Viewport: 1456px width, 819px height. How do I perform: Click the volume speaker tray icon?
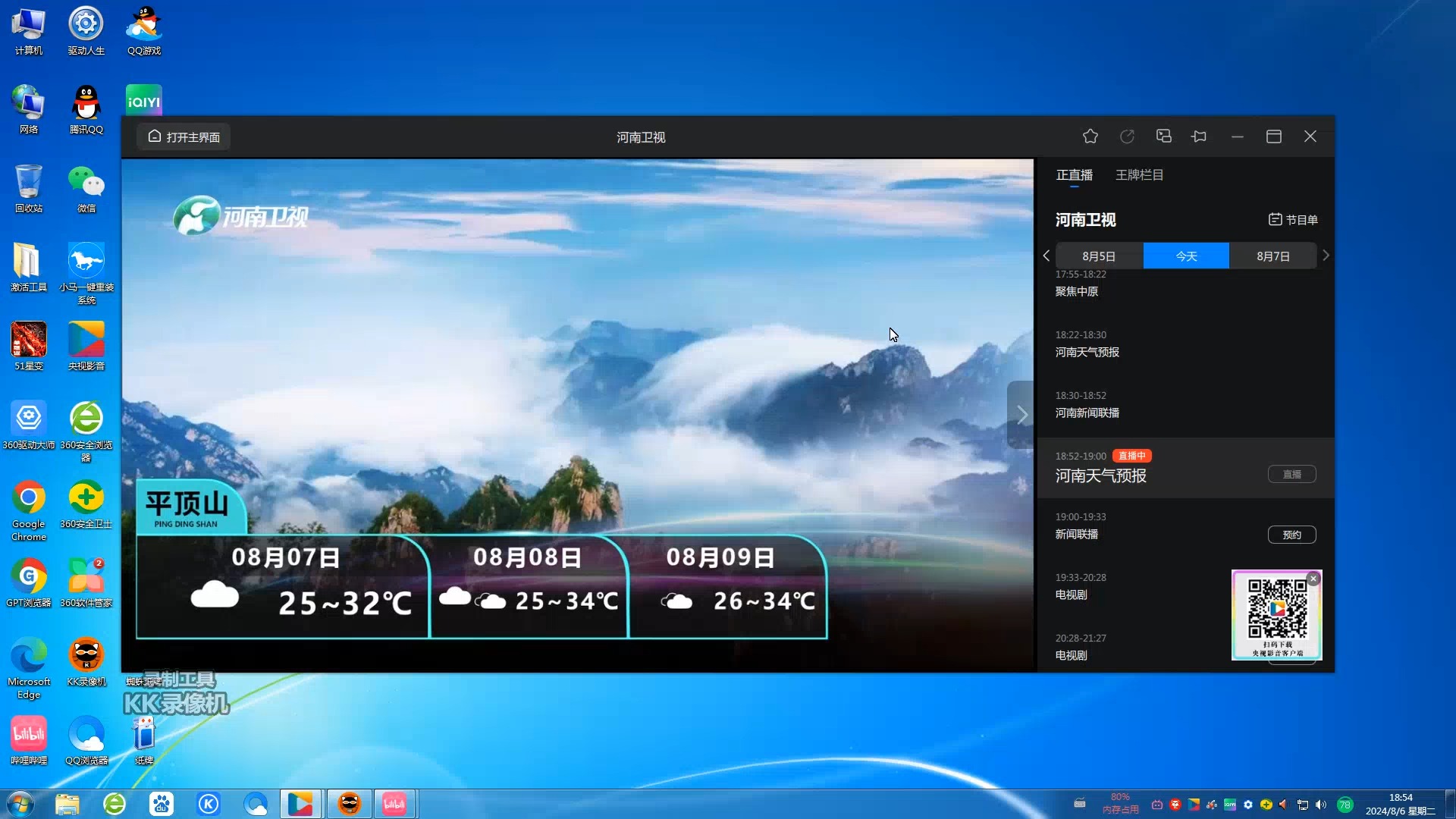[x=1321, y=805]
